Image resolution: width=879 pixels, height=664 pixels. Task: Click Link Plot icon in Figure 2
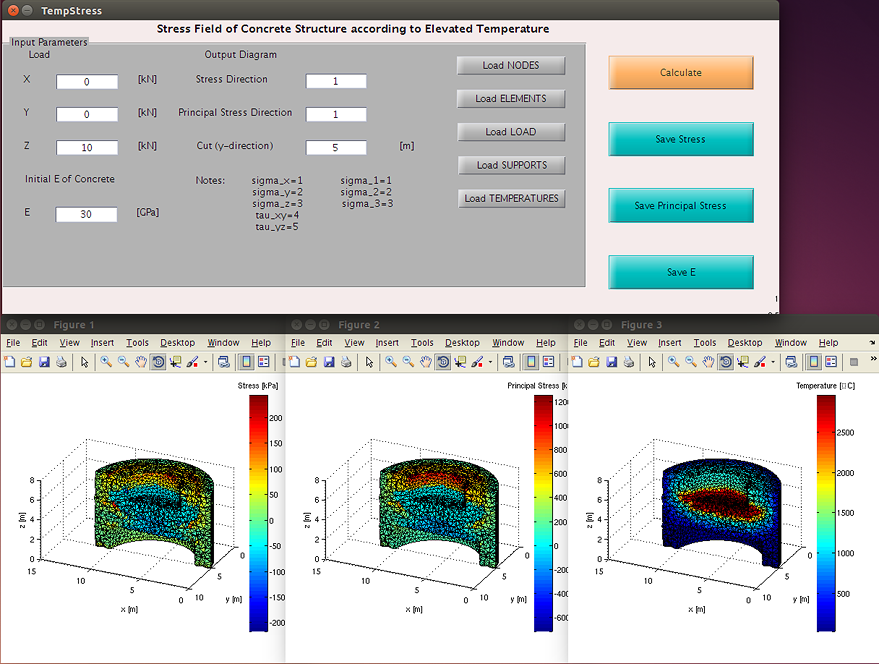pyautogui.click(x=508, y=362)
